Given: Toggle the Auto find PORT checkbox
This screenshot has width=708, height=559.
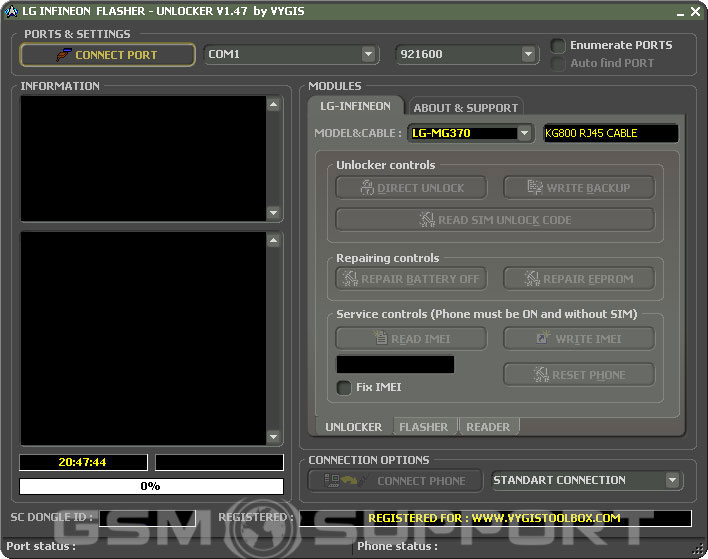Looking at the screenshot, I should click(x=558, y=63).
